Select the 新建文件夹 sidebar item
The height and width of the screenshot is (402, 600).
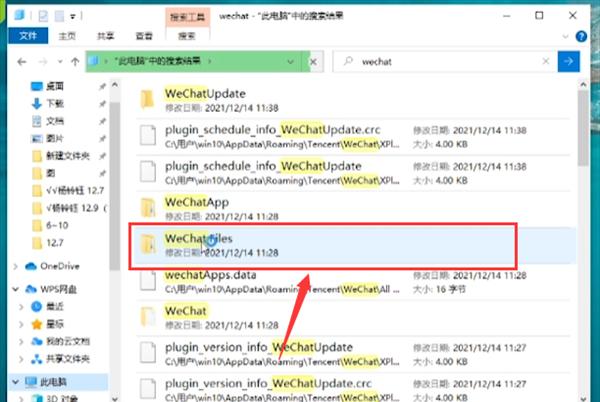click(67, 156)
